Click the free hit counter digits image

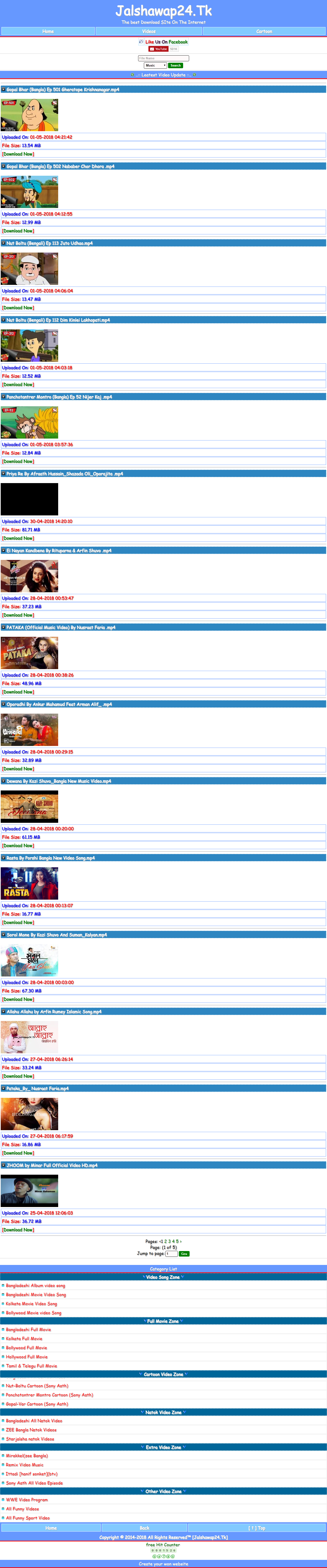point(163,1550)
